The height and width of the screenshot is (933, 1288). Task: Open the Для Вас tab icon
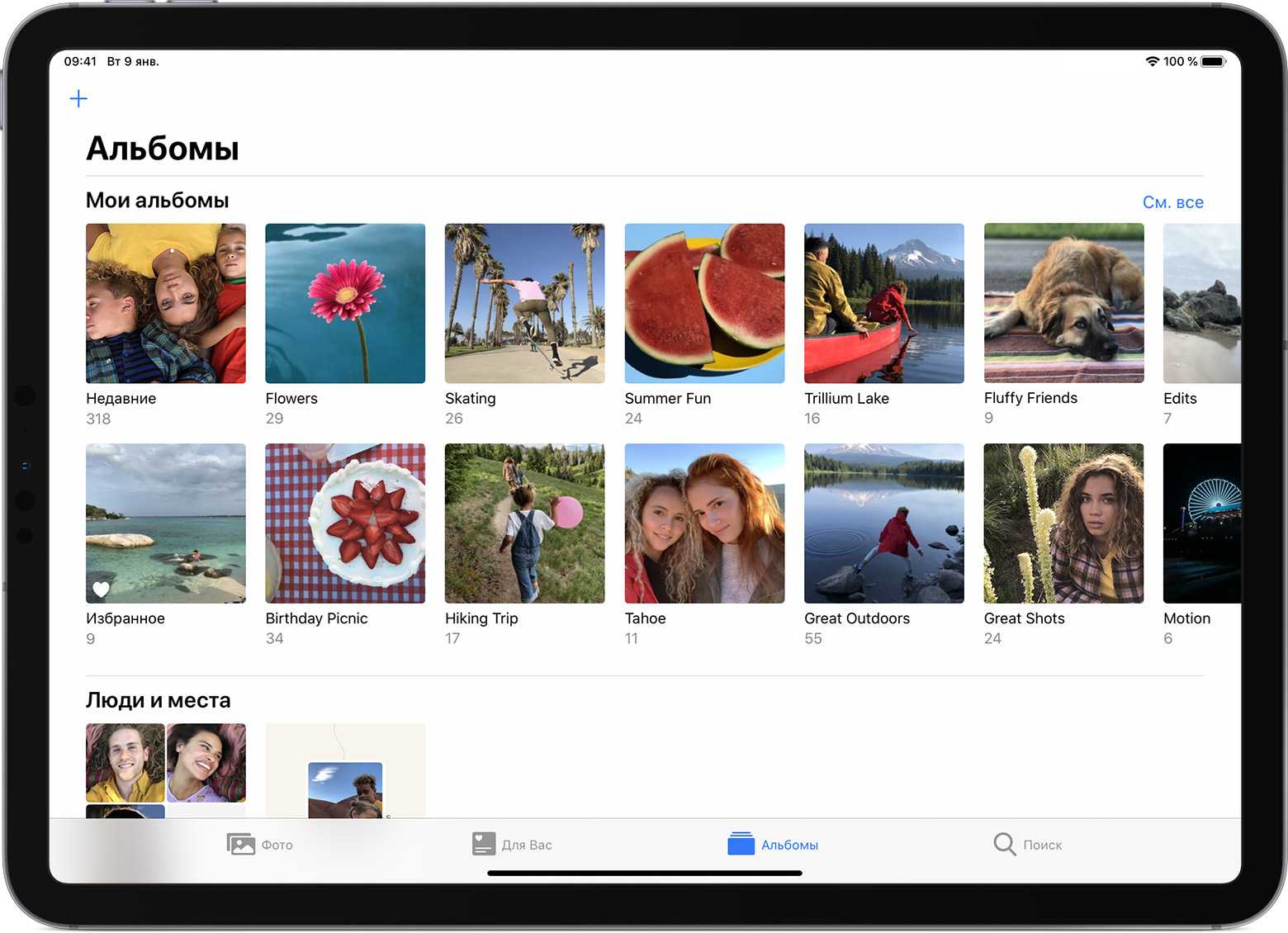point(484,844)
